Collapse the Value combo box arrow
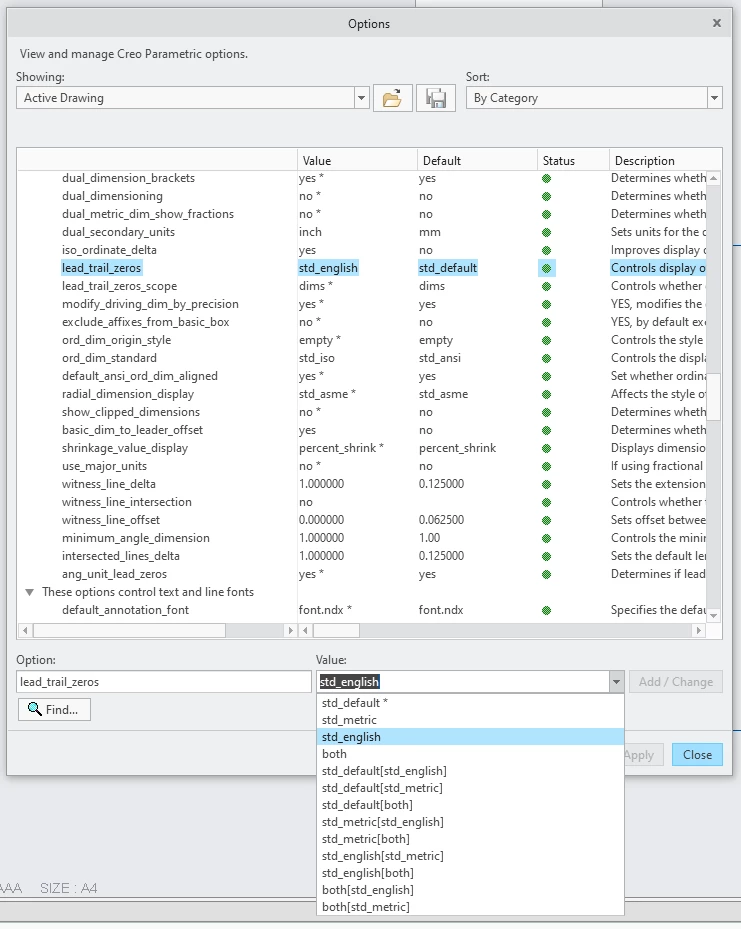The image size is (741, 929). point(616,682)
